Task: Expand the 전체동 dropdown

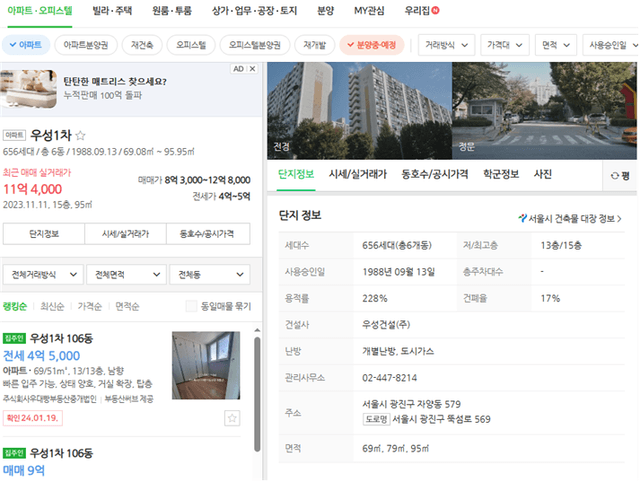Action: 210,274
